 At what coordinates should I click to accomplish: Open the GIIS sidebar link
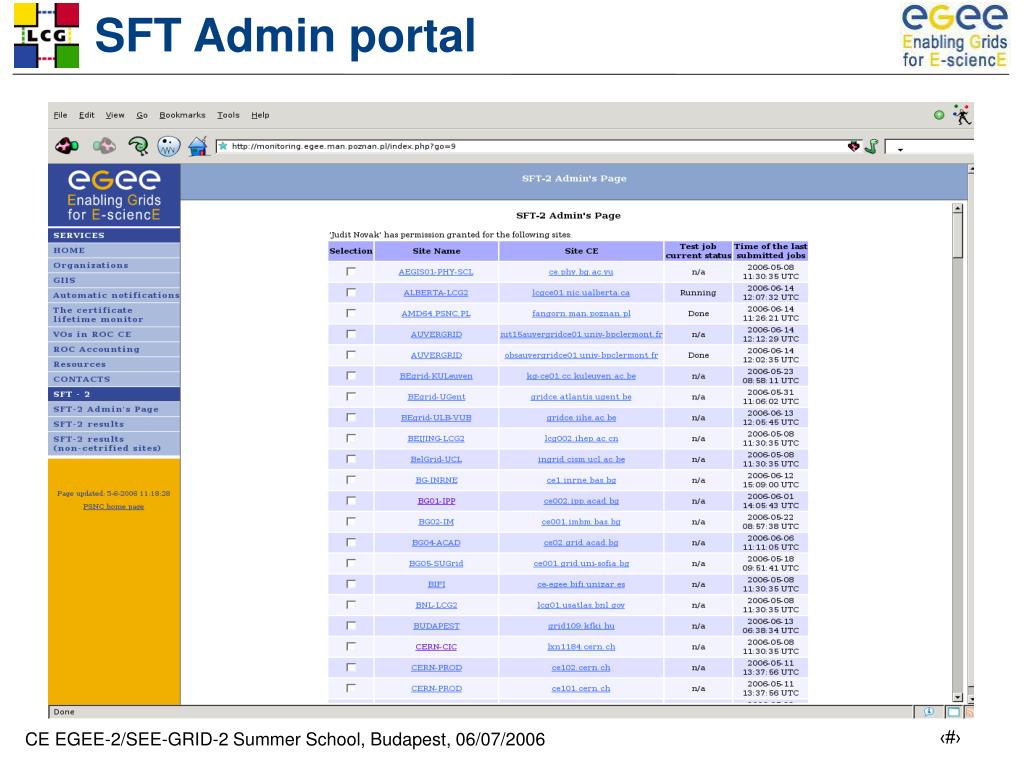[64, 280]
